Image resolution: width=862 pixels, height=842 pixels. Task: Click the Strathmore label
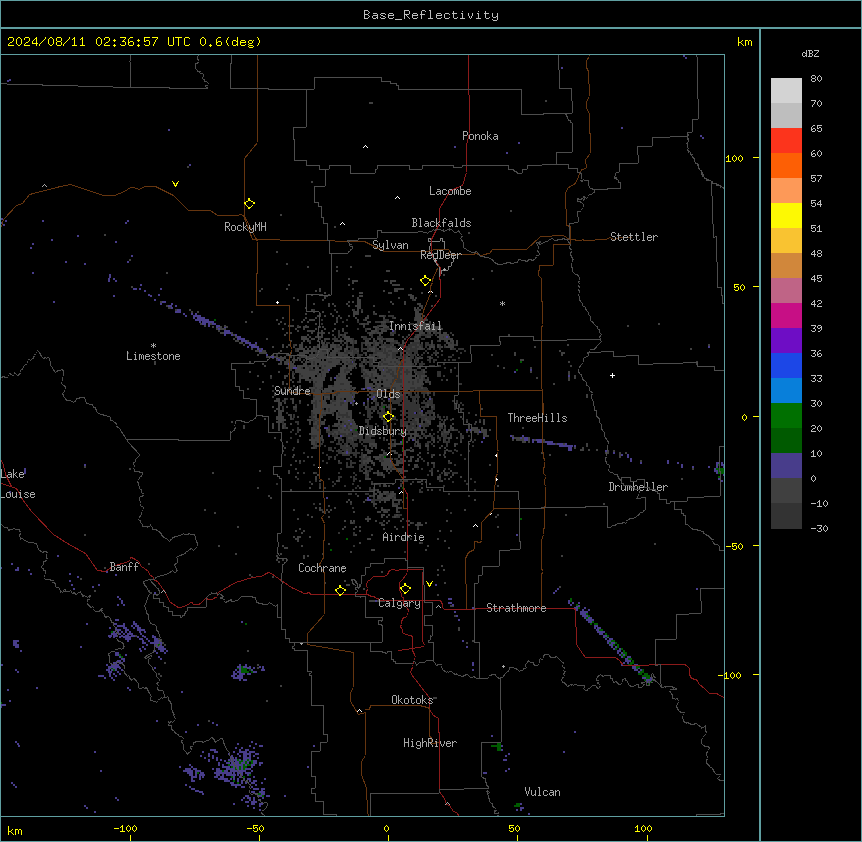coord(516,608)
